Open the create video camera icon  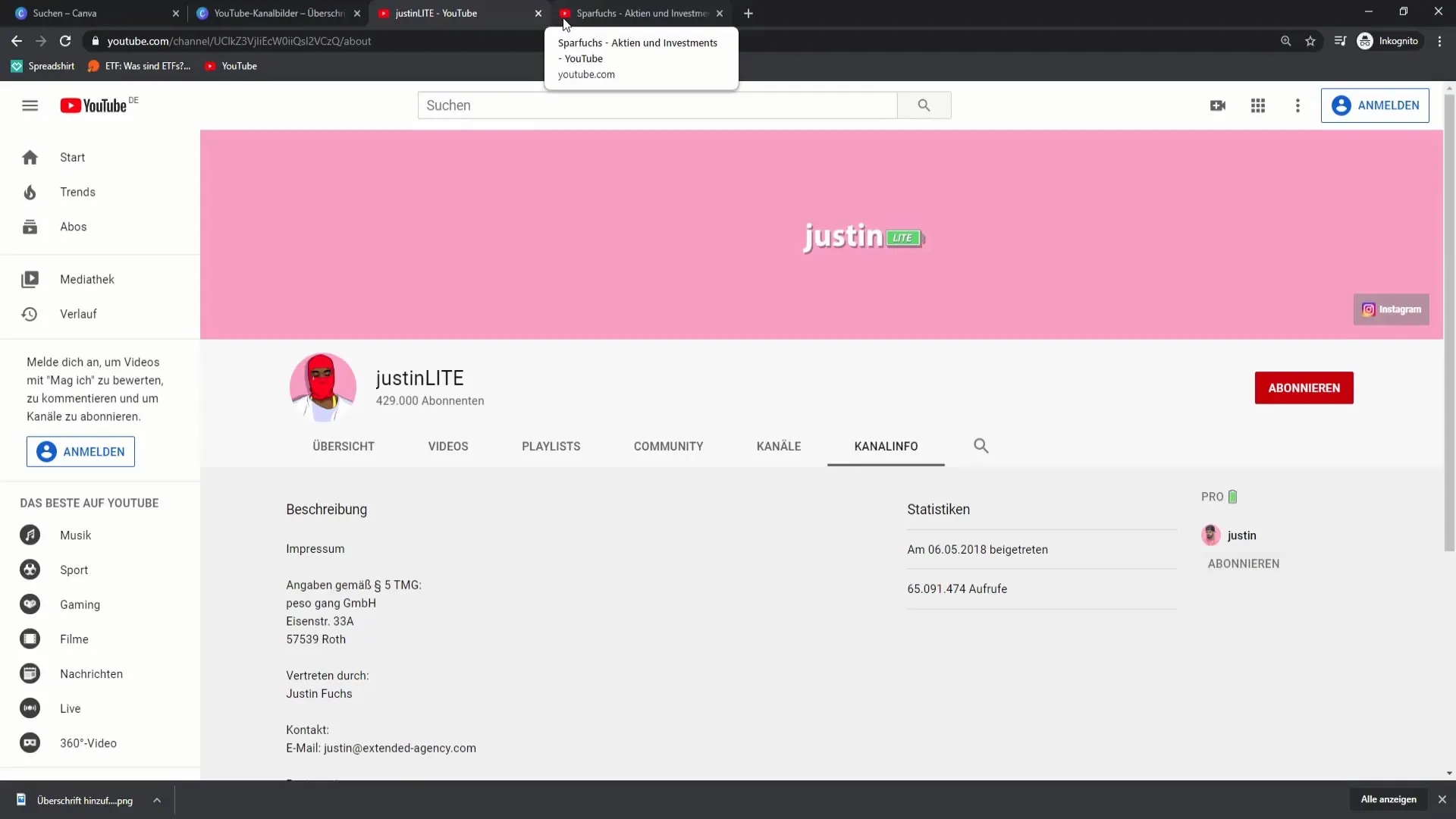1218,105
